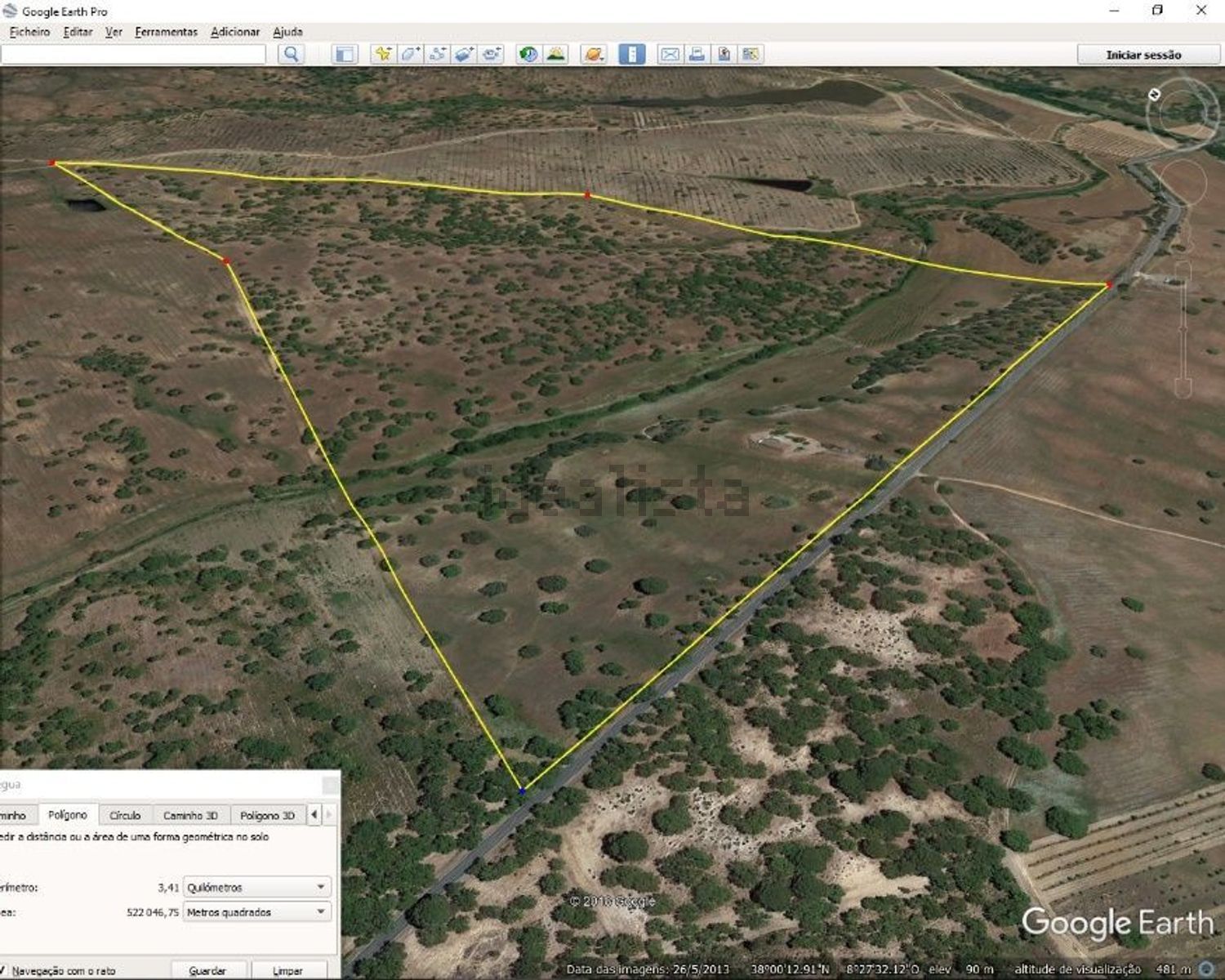Screen dimensions: 1225x980
Task: Click the Iniciar sessão button
Action: pyautogui.click(x=1143, y=55)
